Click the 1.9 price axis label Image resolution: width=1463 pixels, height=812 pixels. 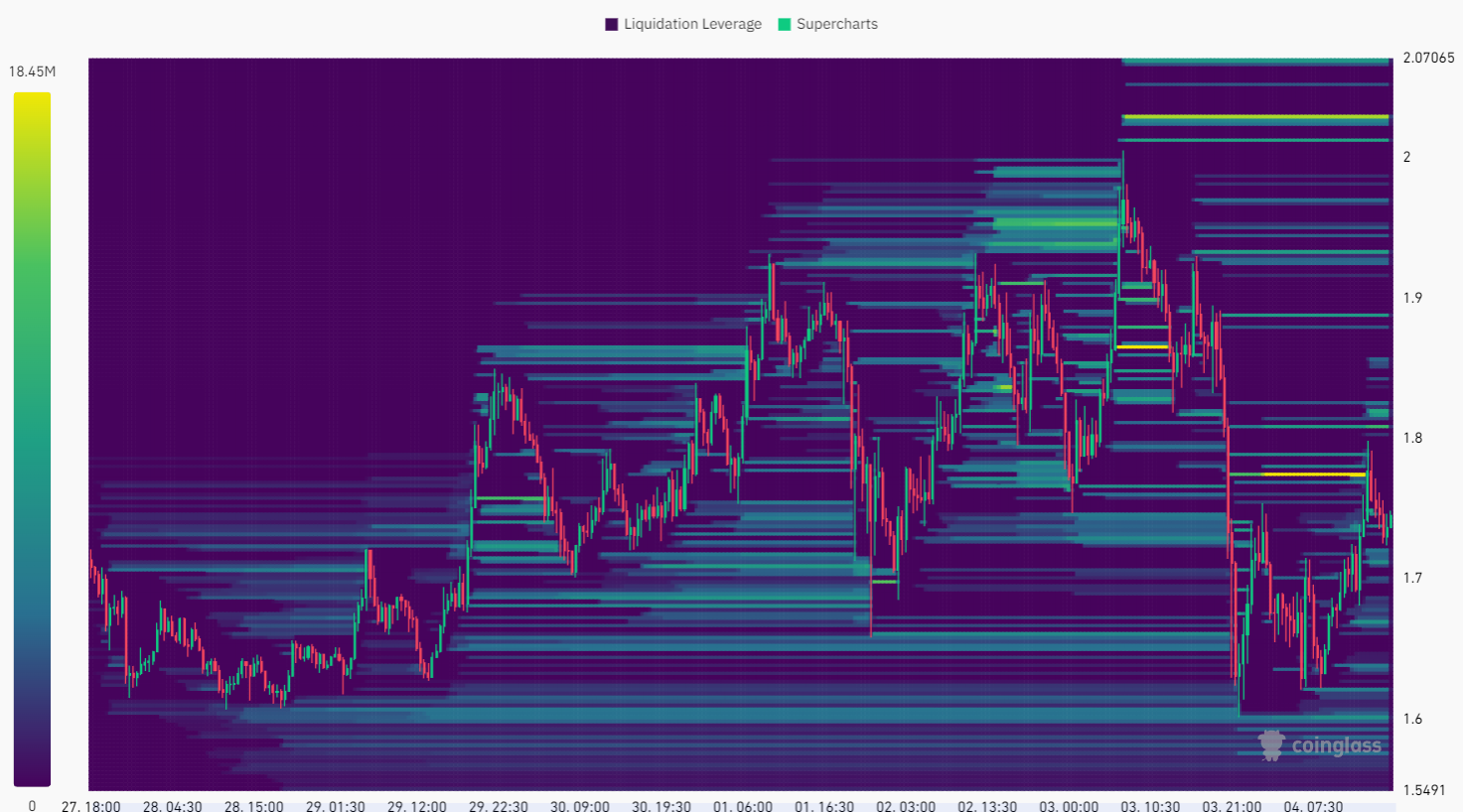tap(1412, 298)
